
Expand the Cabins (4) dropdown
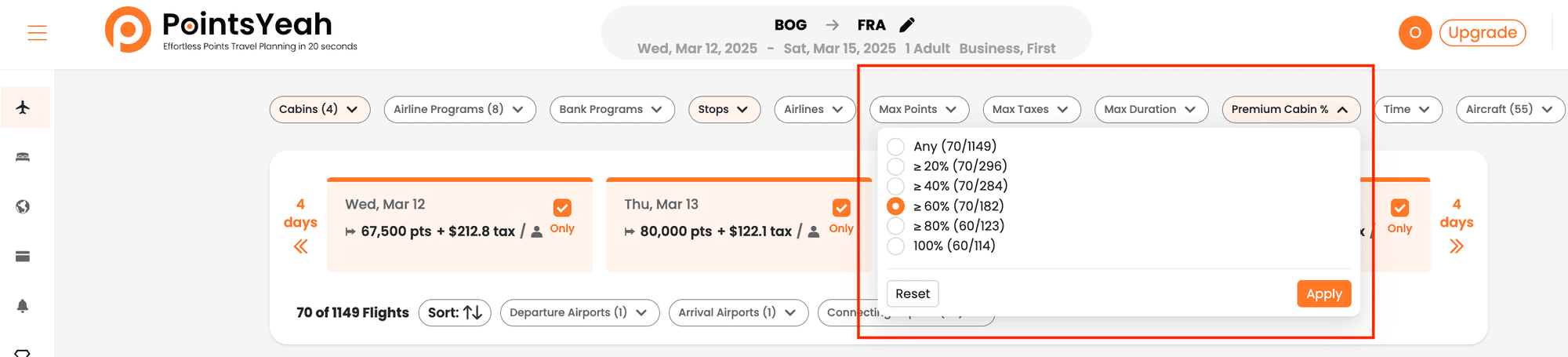click(319, 109)
